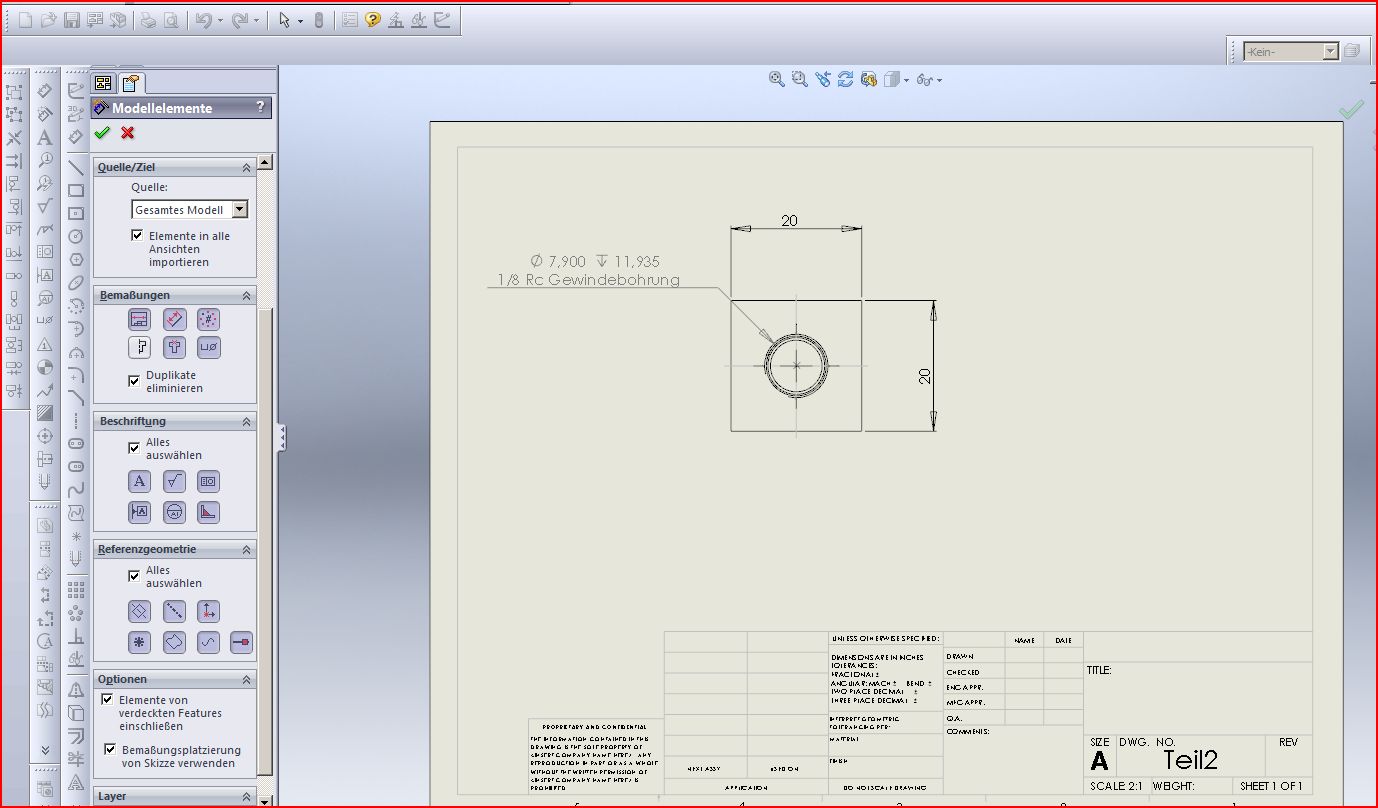Click the Save floppy disk icon
1378x808 pixels.
point(72,20)
